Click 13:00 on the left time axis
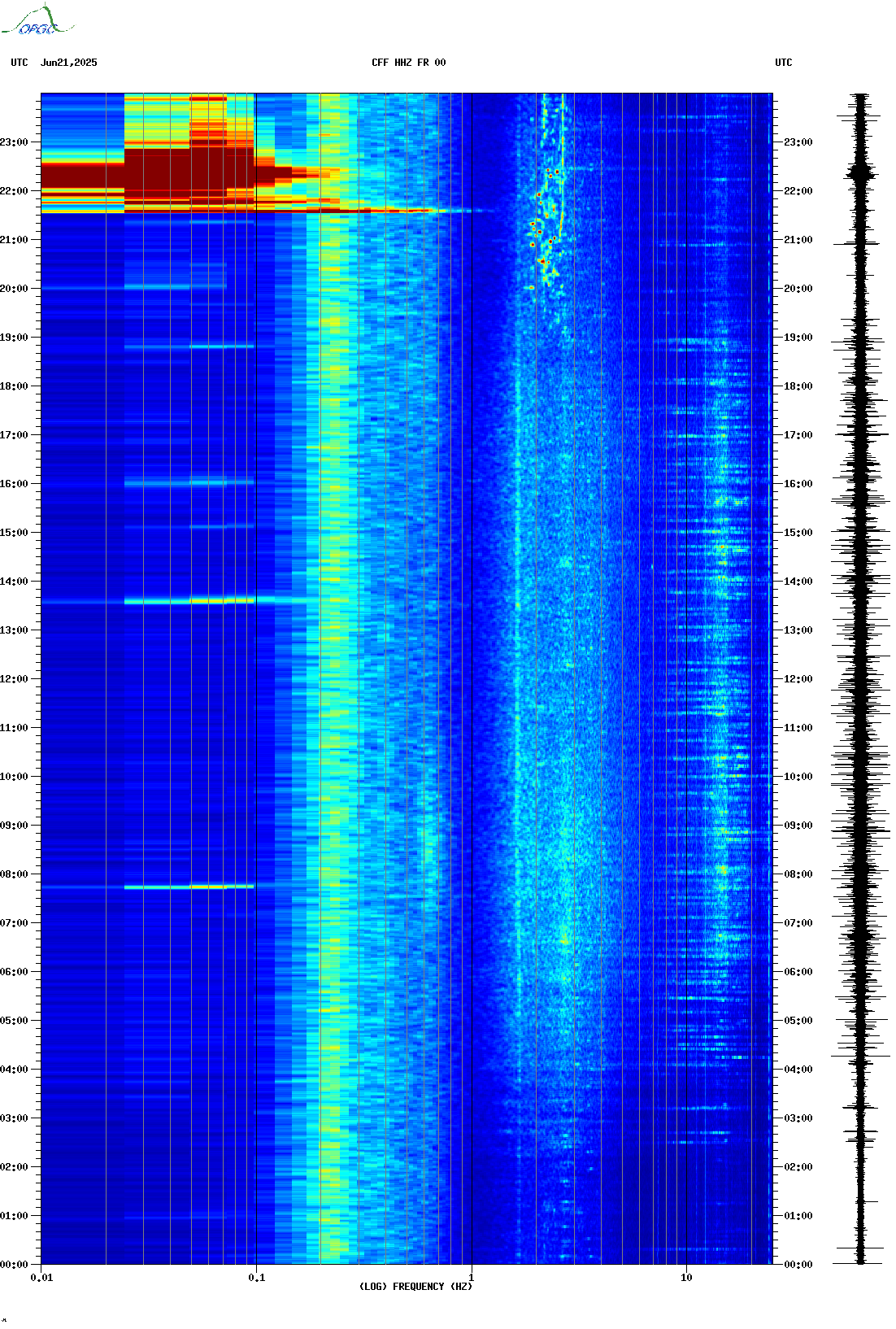 [14, 630]
